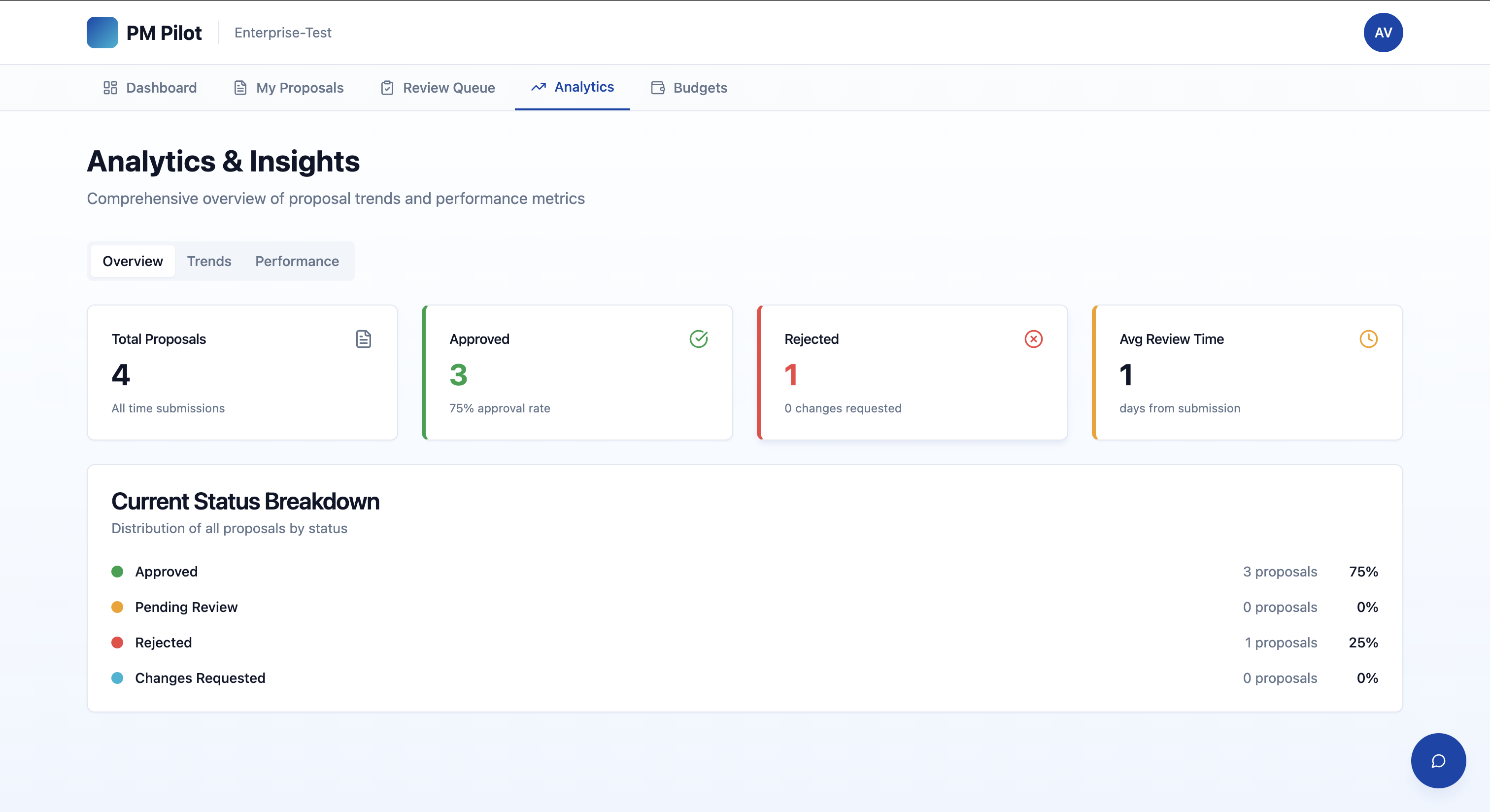
Task: Navigate to the Review Queue tab
Action: coord(438,88)
